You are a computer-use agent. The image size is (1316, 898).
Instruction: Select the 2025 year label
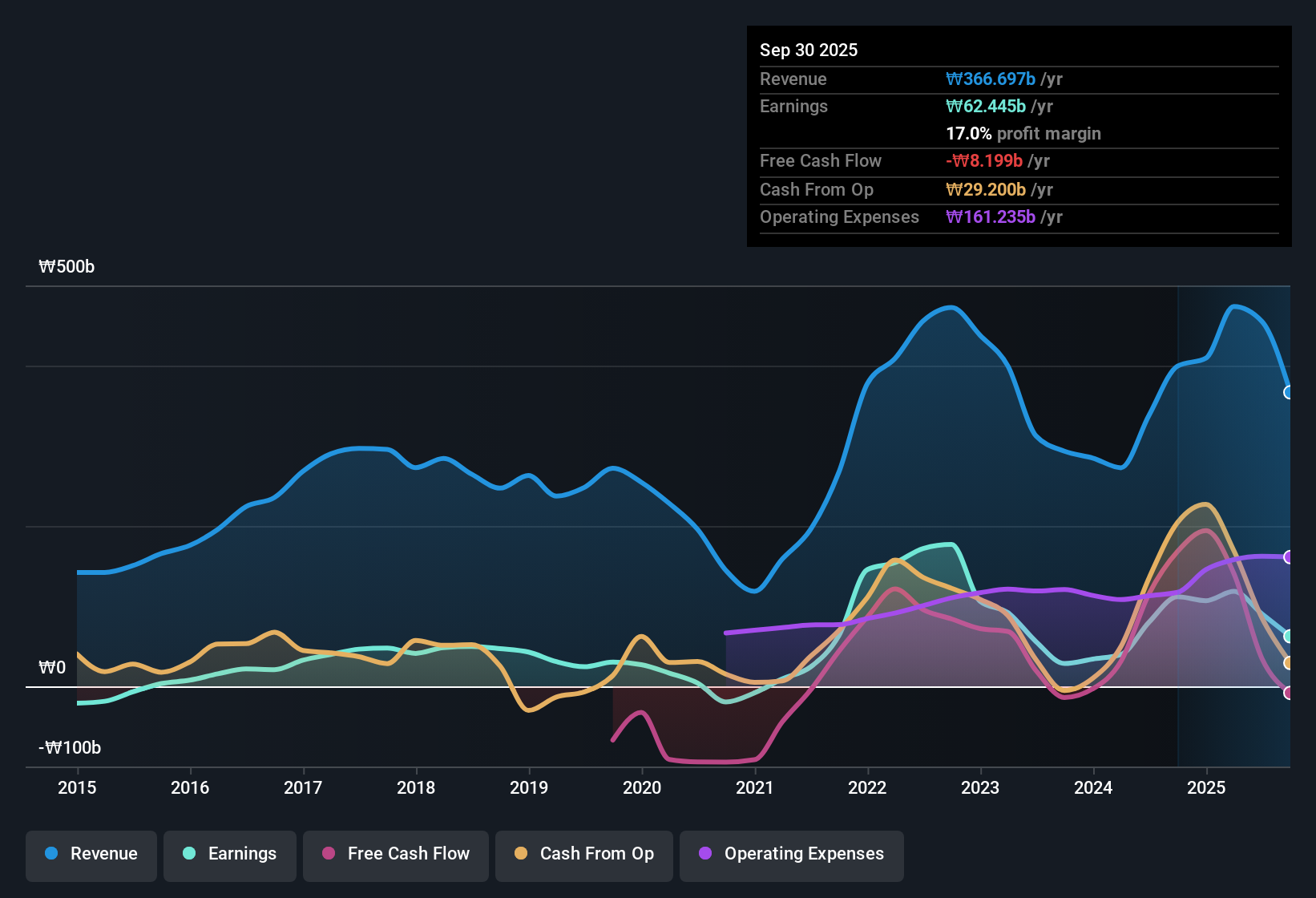(1207, 788)
